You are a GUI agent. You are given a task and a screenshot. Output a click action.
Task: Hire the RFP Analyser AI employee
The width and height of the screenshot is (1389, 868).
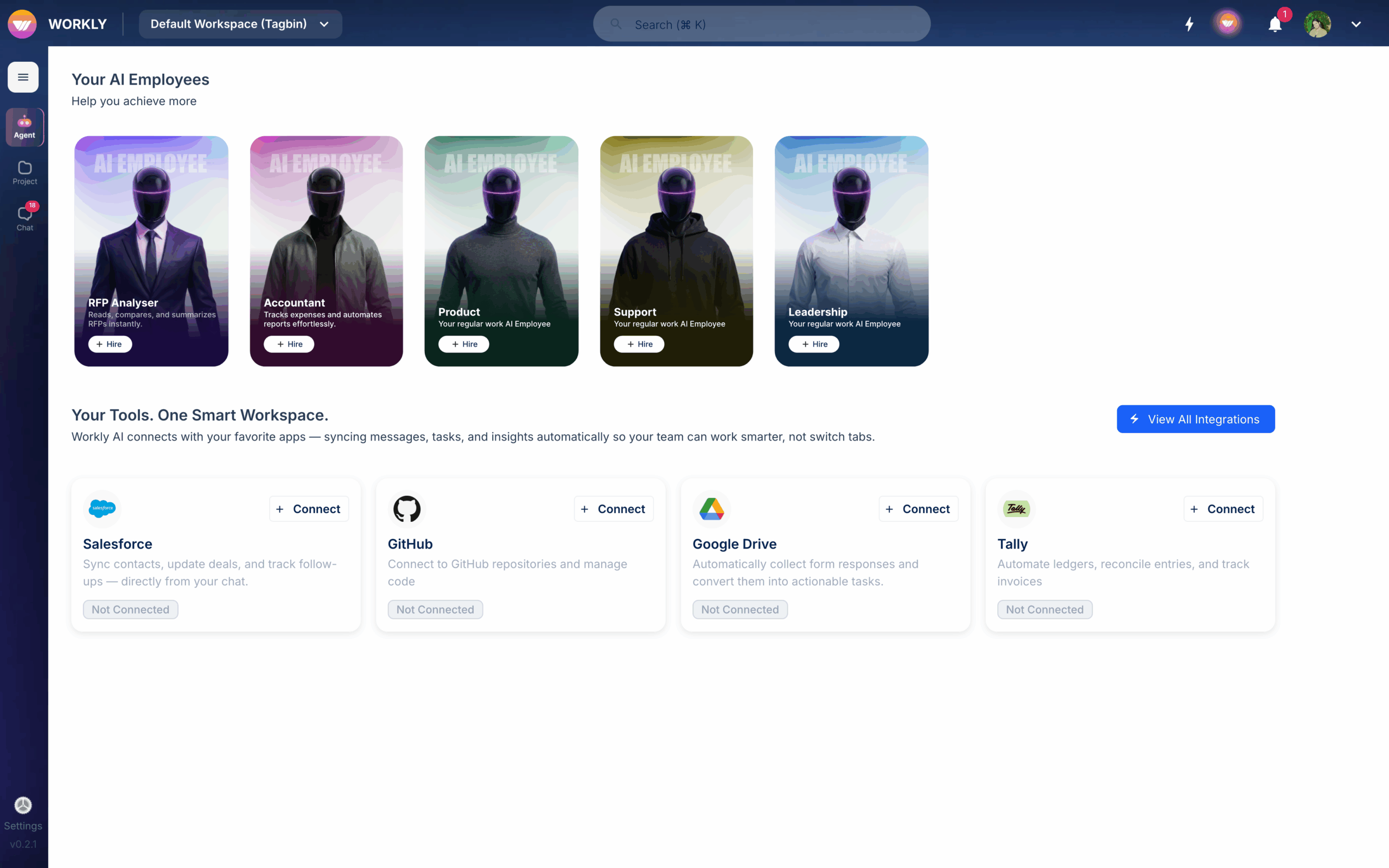pyautogui.click(x=110, y=344)
